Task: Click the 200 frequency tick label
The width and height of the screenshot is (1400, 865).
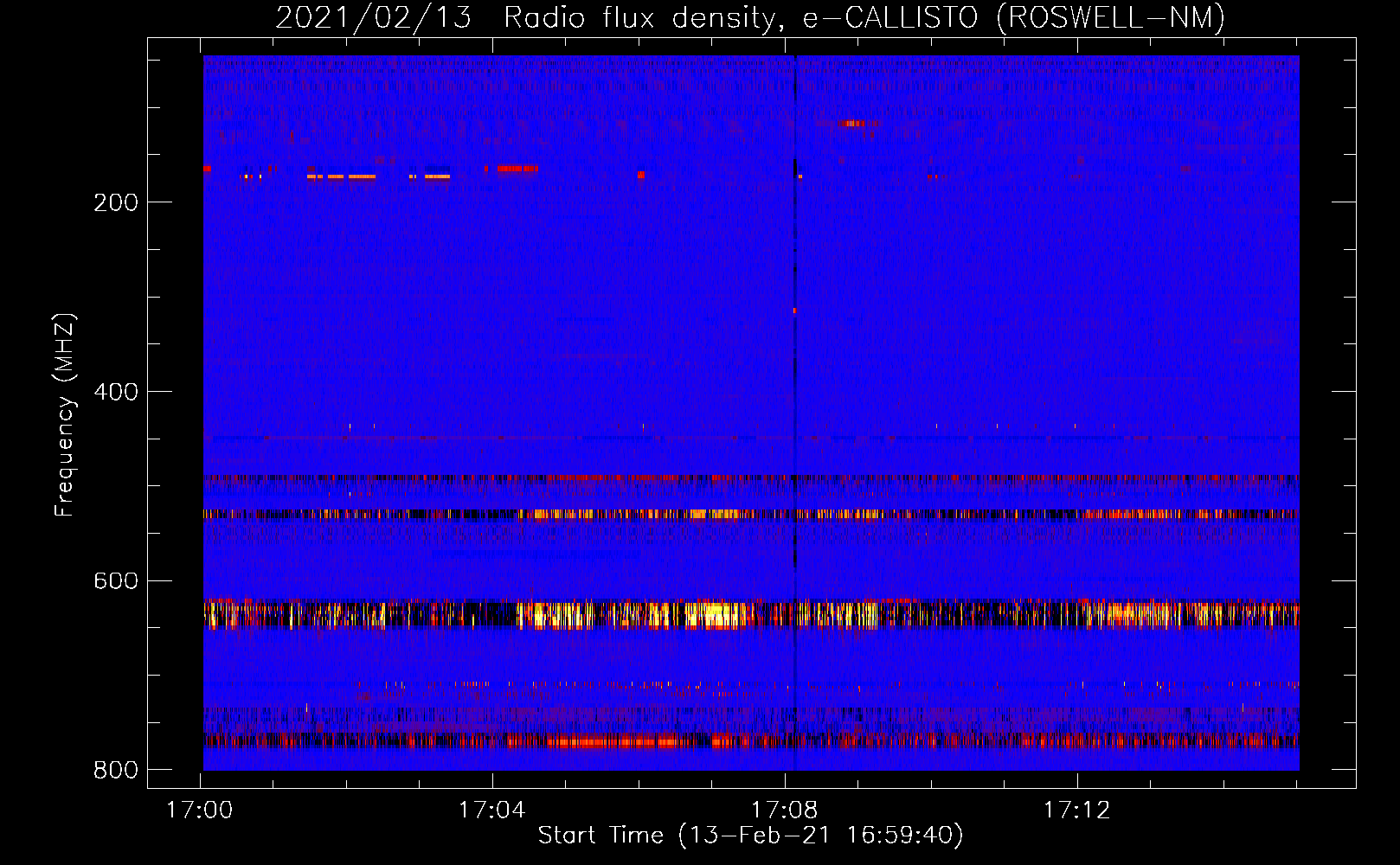Action: pyautogui.click(x=116, y=202)
